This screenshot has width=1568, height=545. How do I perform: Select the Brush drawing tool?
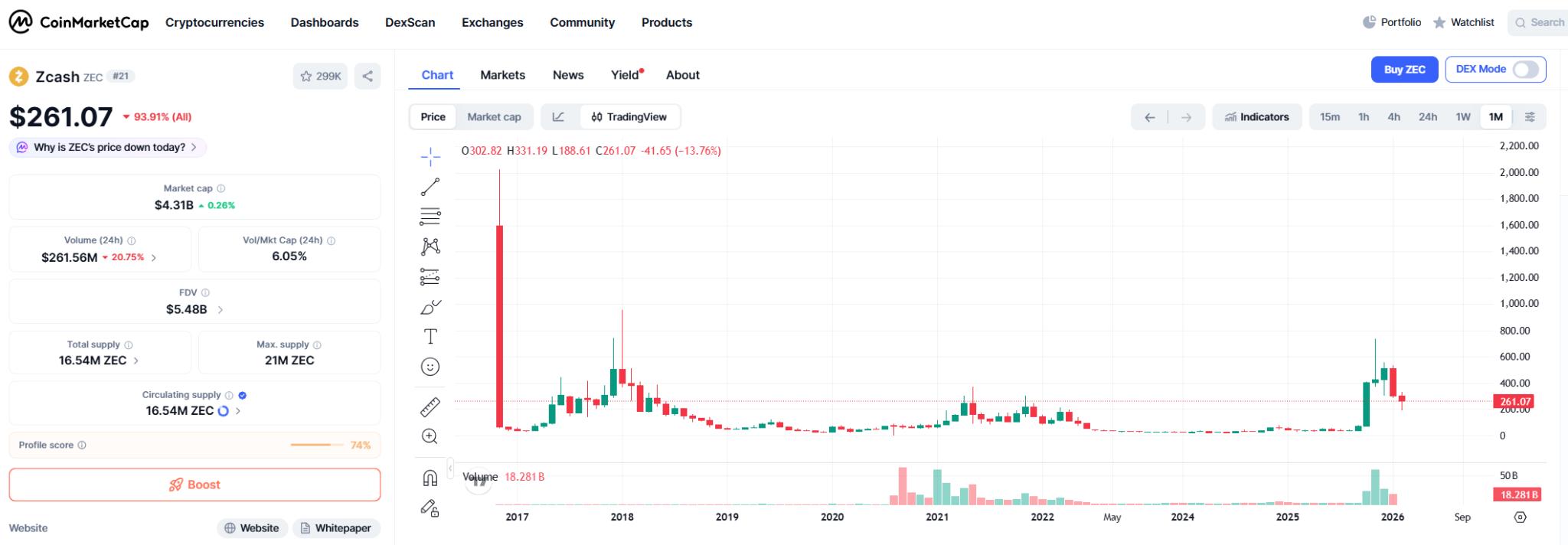click(431, 306)
